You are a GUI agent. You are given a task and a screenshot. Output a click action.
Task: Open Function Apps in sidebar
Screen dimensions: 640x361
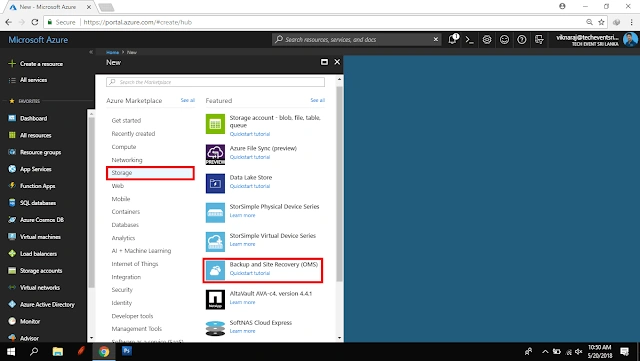tap(38, 186)
